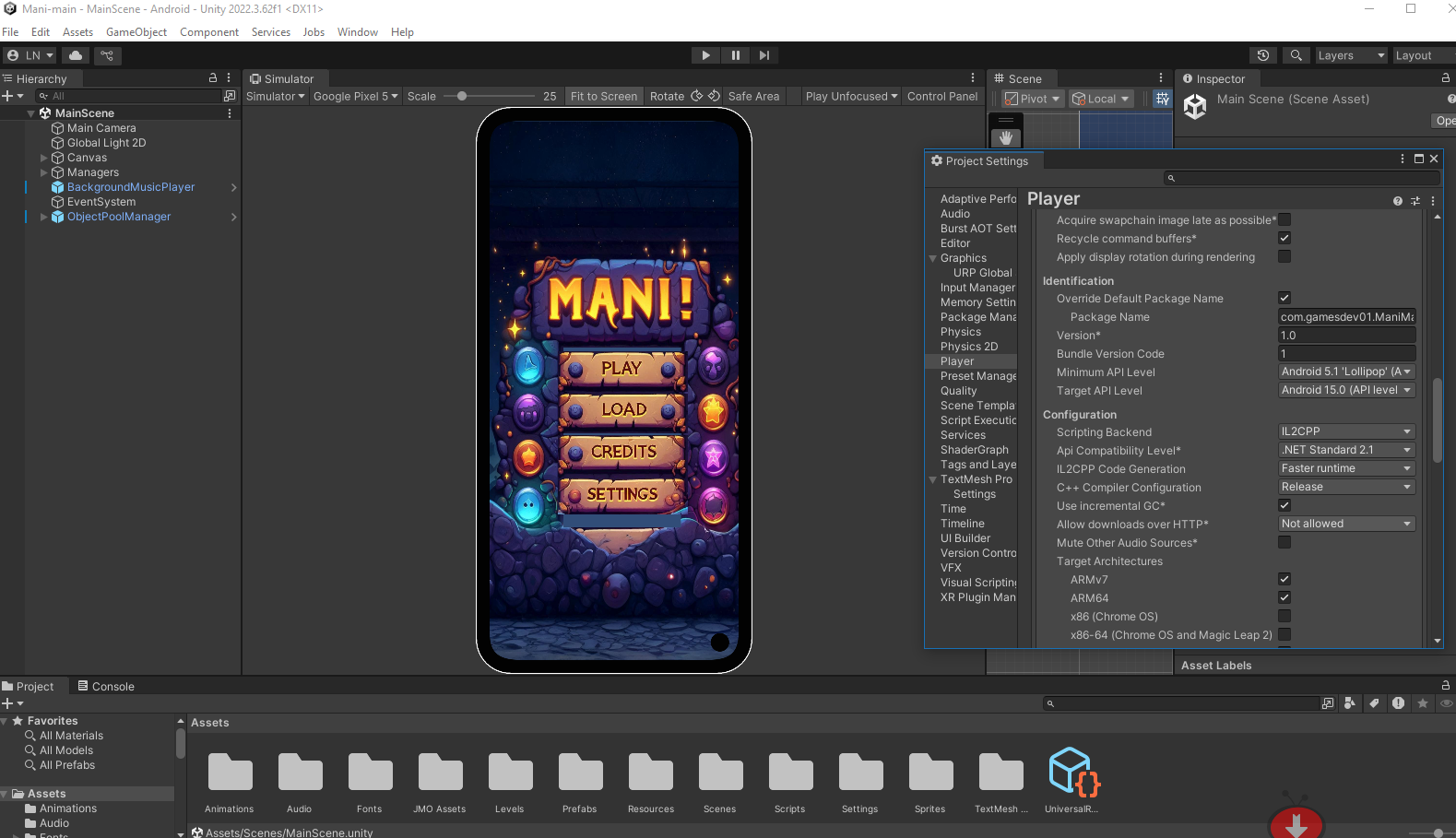Click the Safe Area button
The width and height of the screenshot is (1456, 838).
point(753,96)
